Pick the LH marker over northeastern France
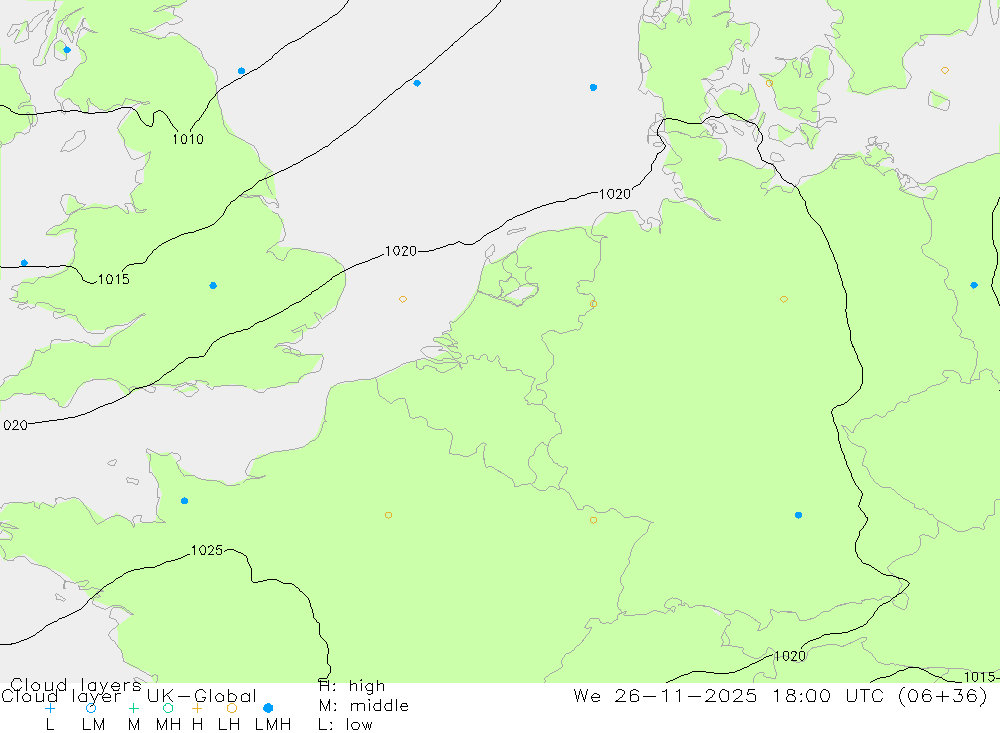Screen dimensions: 1000x733 click(x=593, y=520)
